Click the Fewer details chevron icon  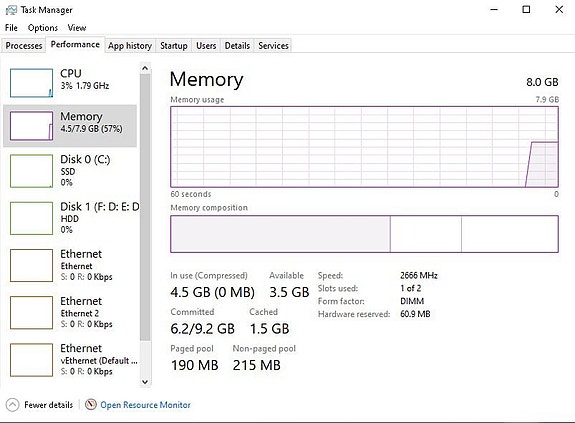coord(12,405)
